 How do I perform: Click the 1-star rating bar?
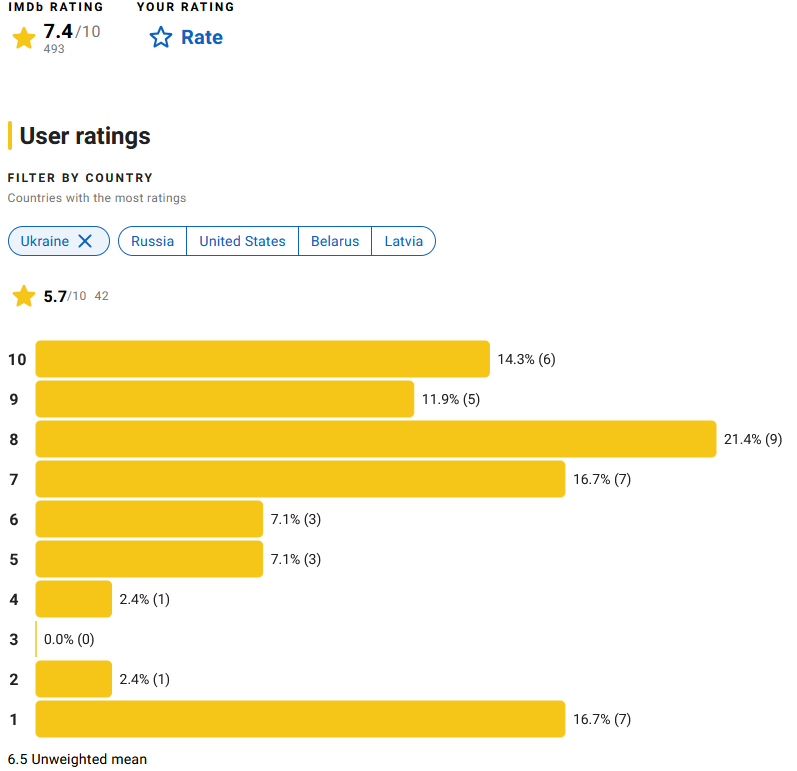click(300, 719)
